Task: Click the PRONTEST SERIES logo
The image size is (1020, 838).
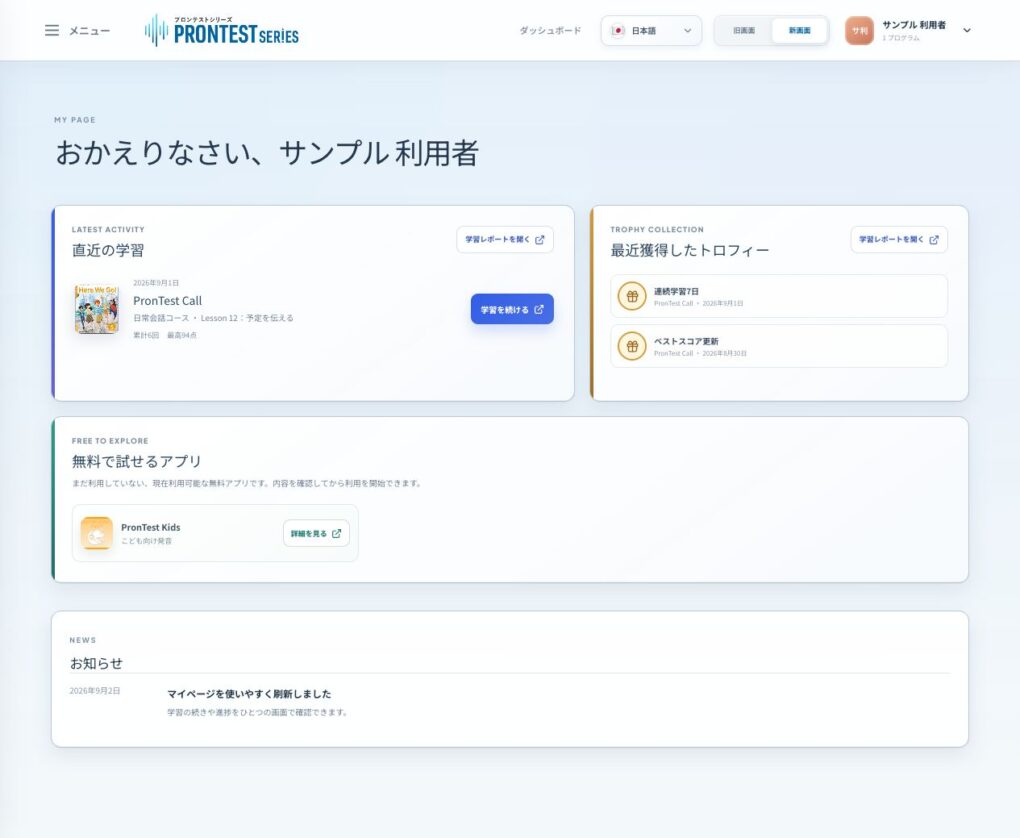Action: coord(221,31)
